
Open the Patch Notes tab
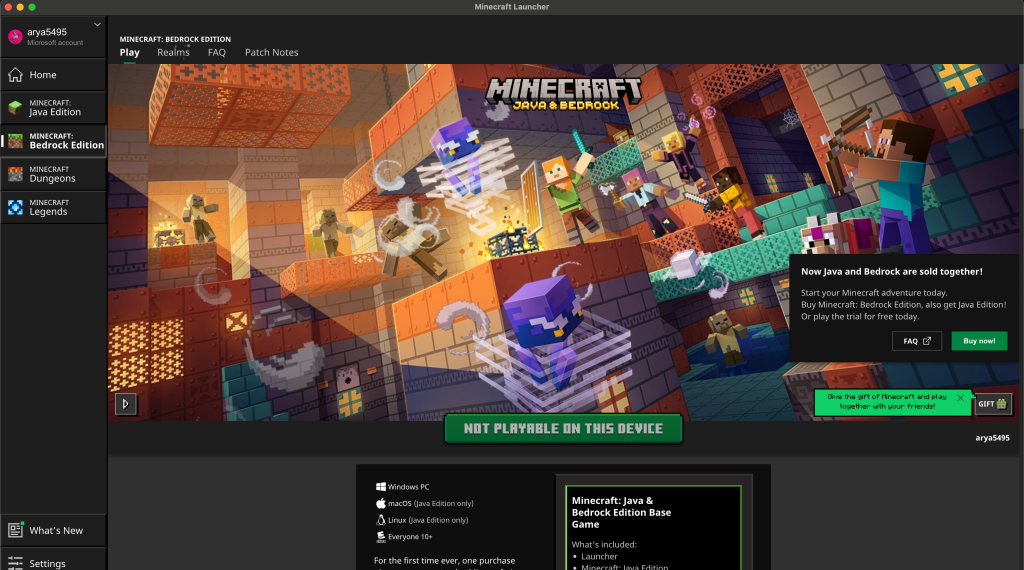click(x=272, y=53)
